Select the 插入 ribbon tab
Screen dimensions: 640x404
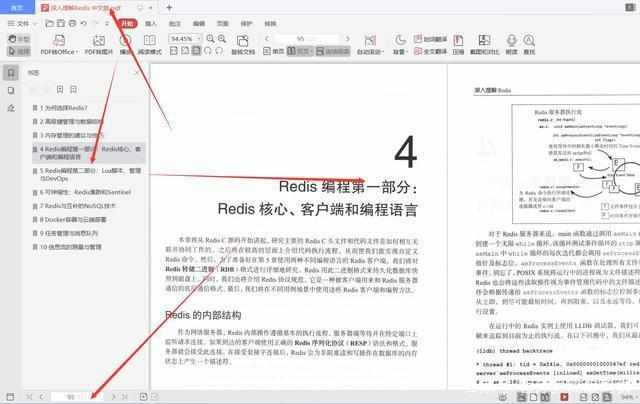point(151,24)
